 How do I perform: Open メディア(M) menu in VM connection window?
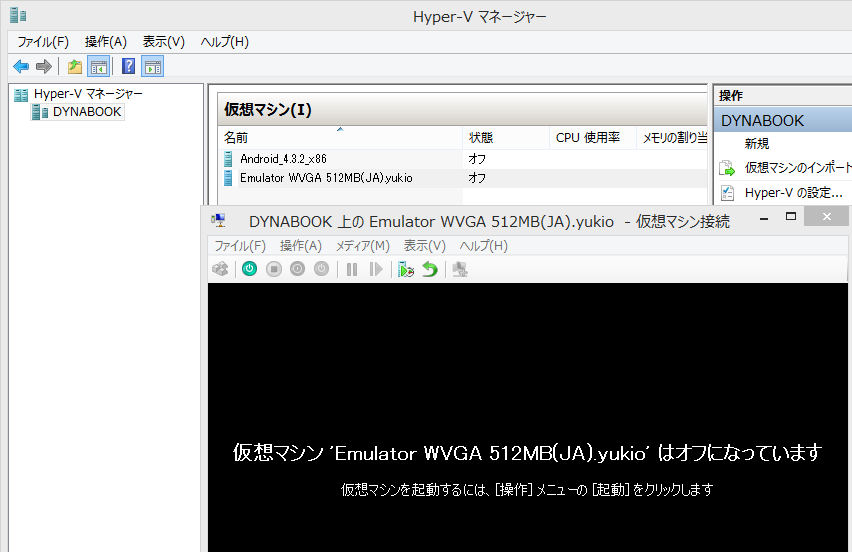click(x=362, y=245)
